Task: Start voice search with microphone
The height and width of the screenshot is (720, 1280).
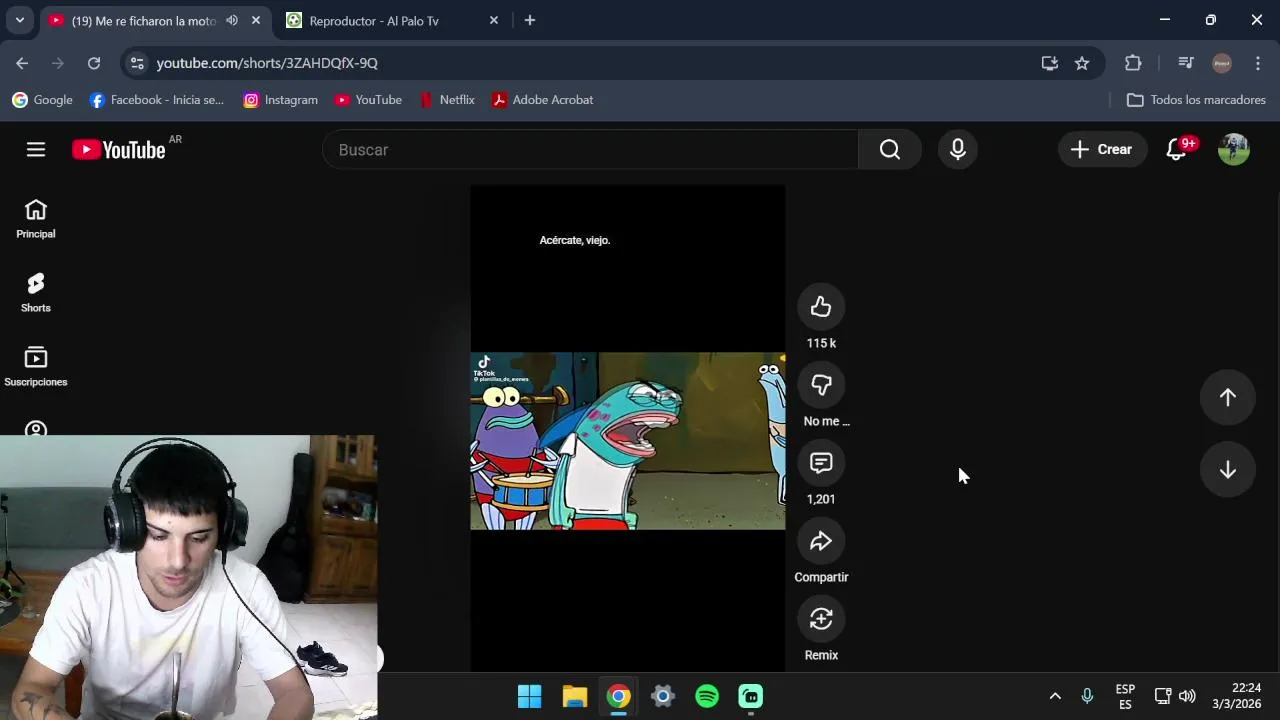Action: pos(958,150)
